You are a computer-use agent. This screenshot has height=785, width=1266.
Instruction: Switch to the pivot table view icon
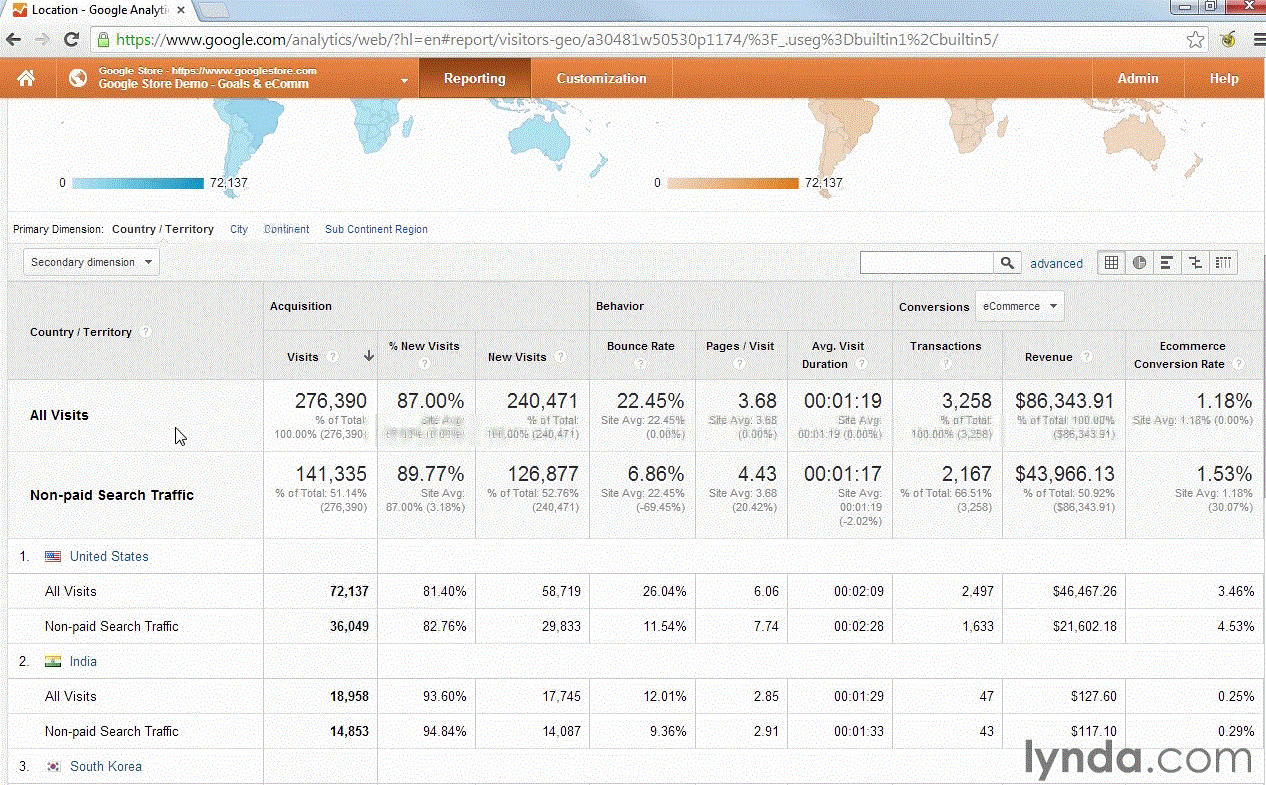tap(1223, 263)
